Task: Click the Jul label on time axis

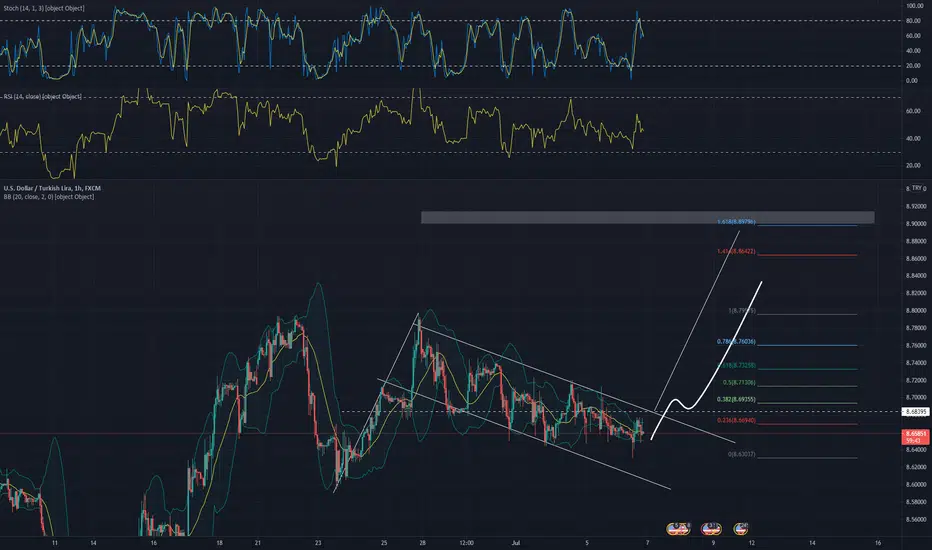Action: click(x=515, y=543)
